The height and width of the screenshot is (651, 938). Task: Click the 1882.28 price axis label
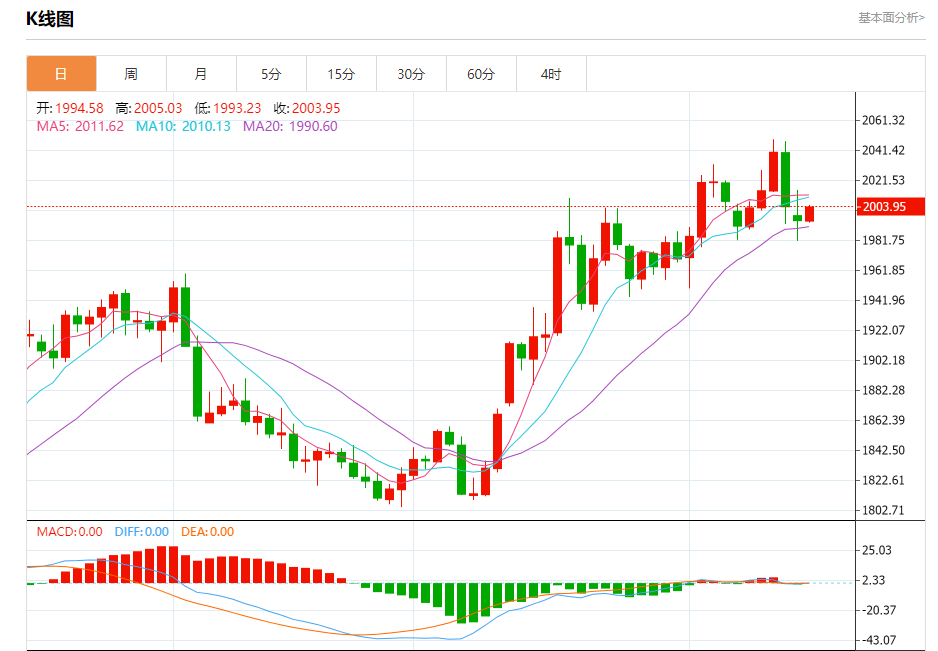[x=883, y=390]
